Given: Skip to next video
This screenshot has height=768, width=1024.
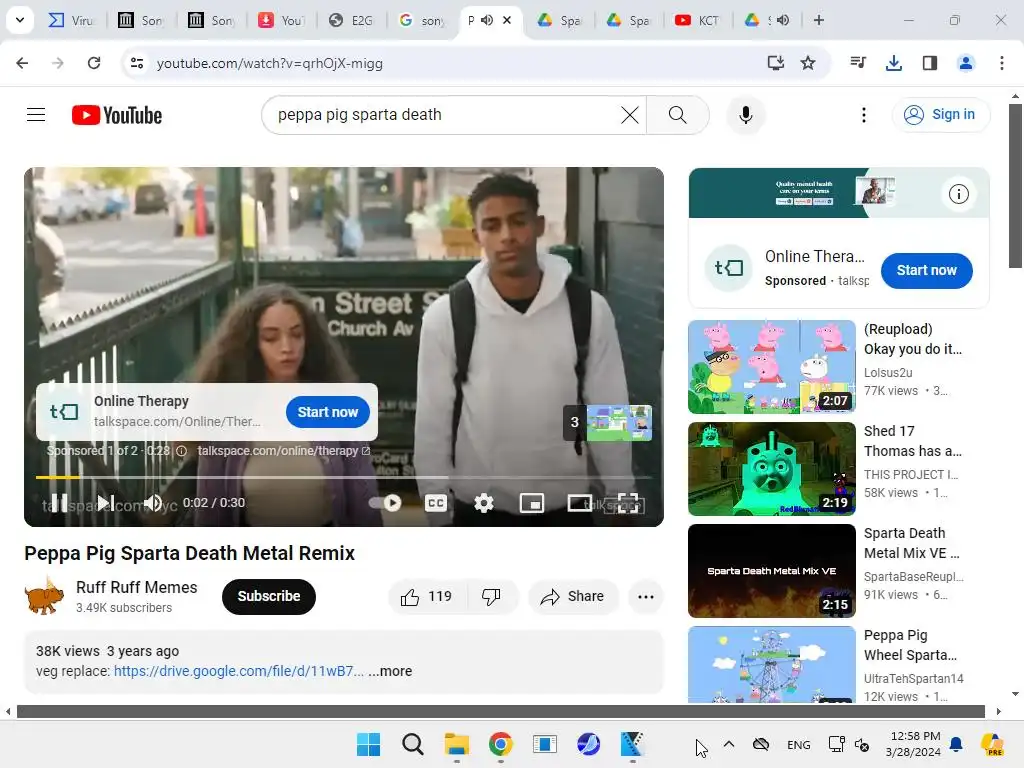Looking at the screenshot, I should point(106,503).
